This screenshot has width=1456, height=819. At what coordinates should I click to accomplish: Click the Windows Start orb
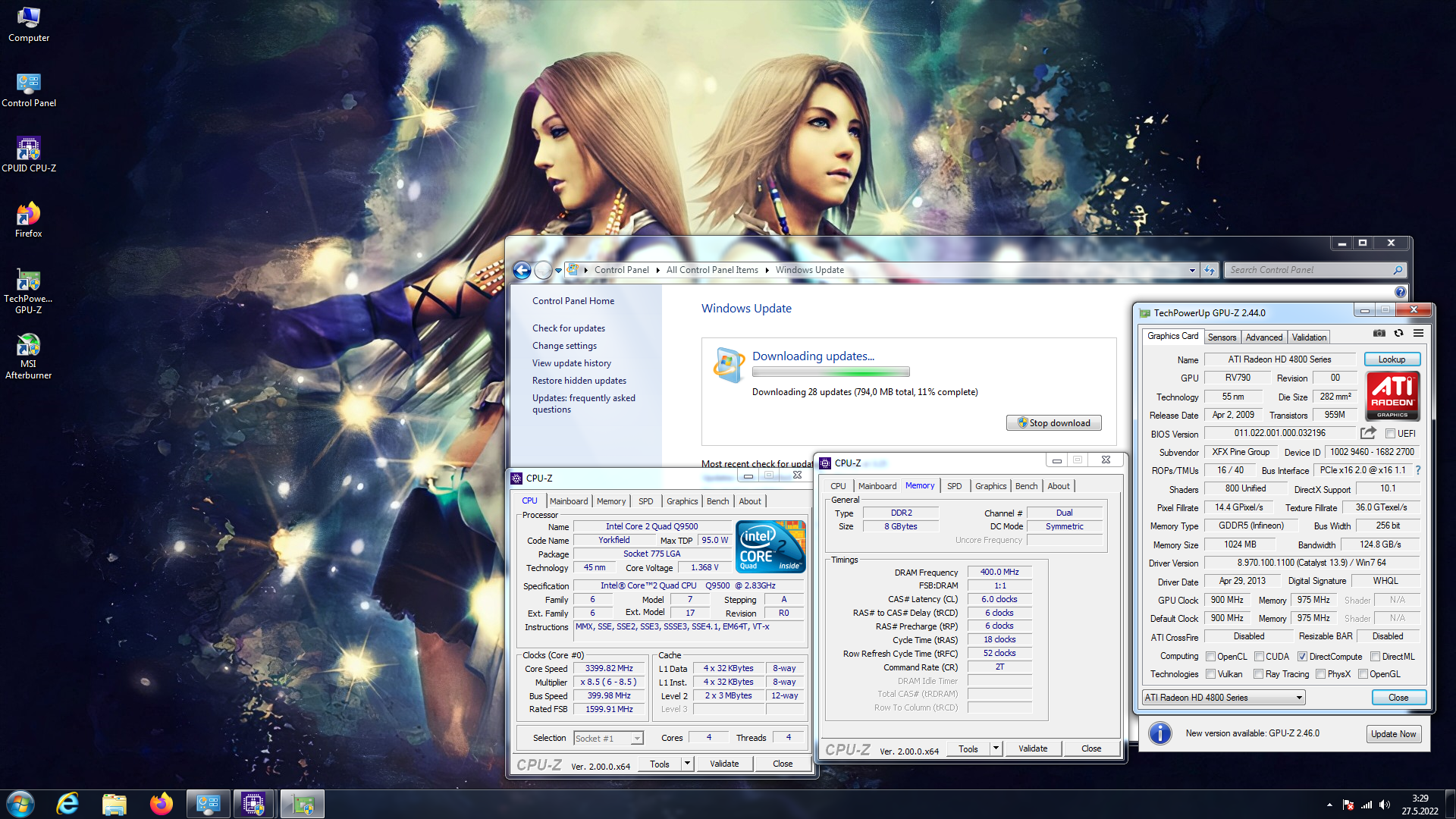tap(20, 804)
